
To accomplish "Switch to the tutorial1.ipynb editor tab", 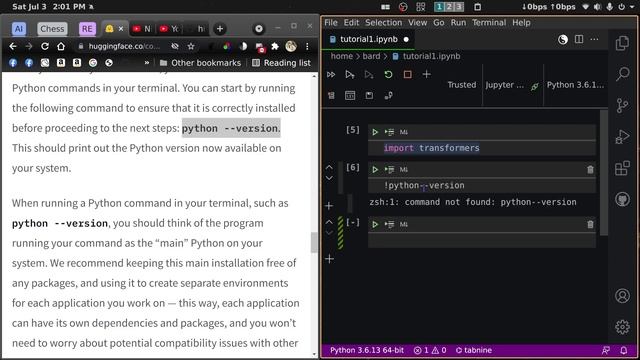I will 369,39.
